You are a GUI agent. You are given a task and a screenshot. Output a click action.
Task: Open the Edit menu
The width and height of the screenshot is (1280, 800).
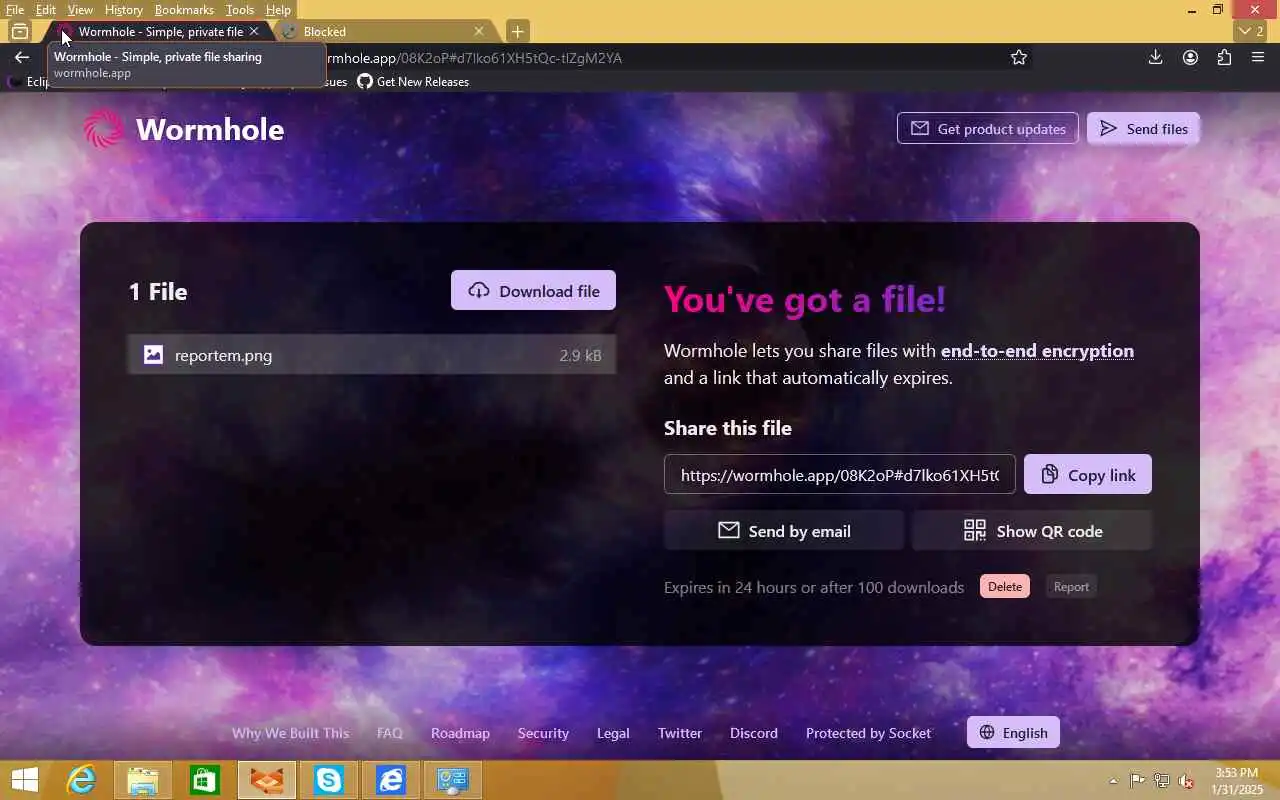pos(46,10)
